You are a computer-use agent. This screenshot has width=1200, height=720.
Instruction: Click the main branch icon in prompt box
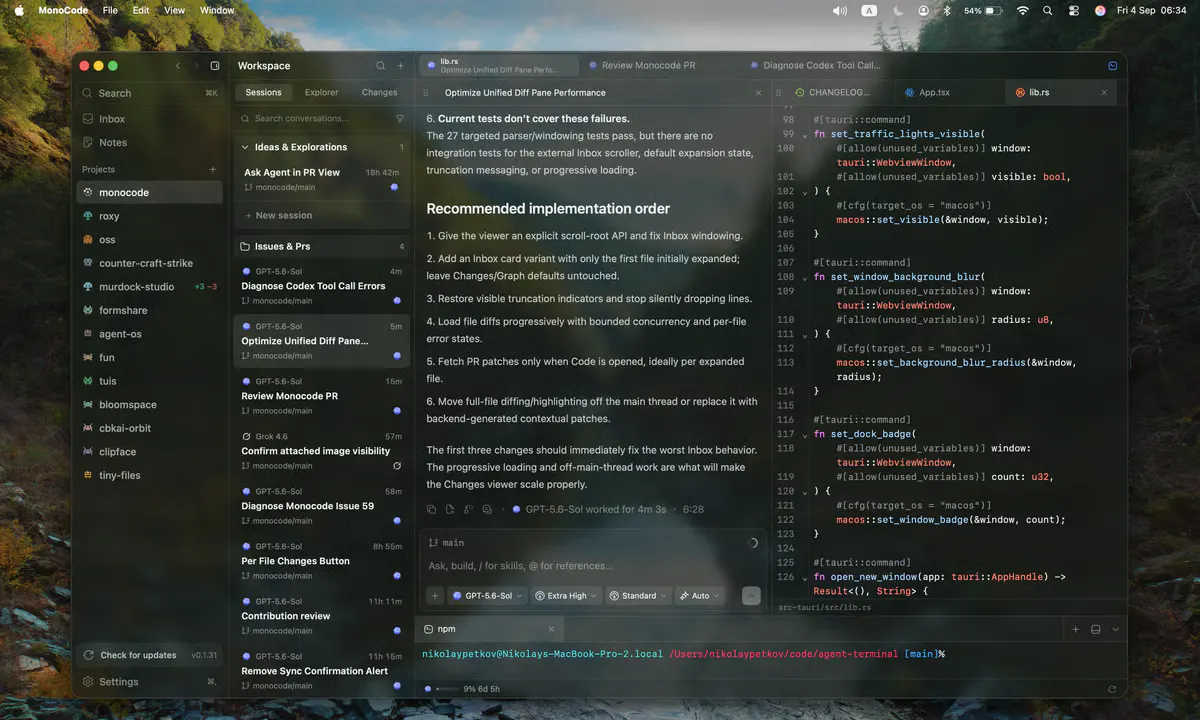click(433, 543)
